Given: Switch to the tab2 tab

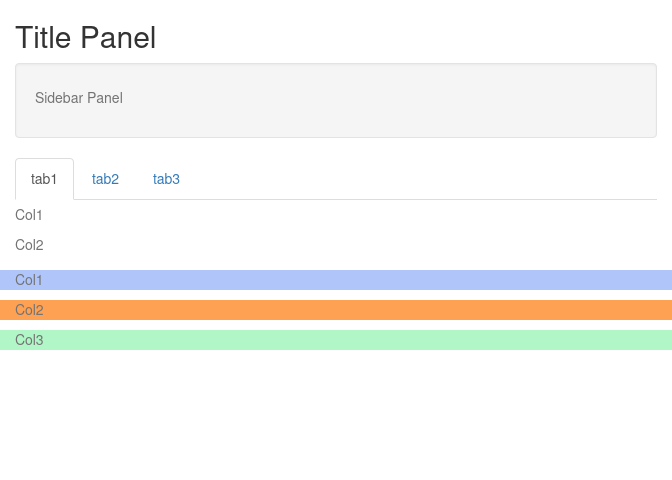Looking at the screenshot, I should pyautogui.click(x=105, y=179).
